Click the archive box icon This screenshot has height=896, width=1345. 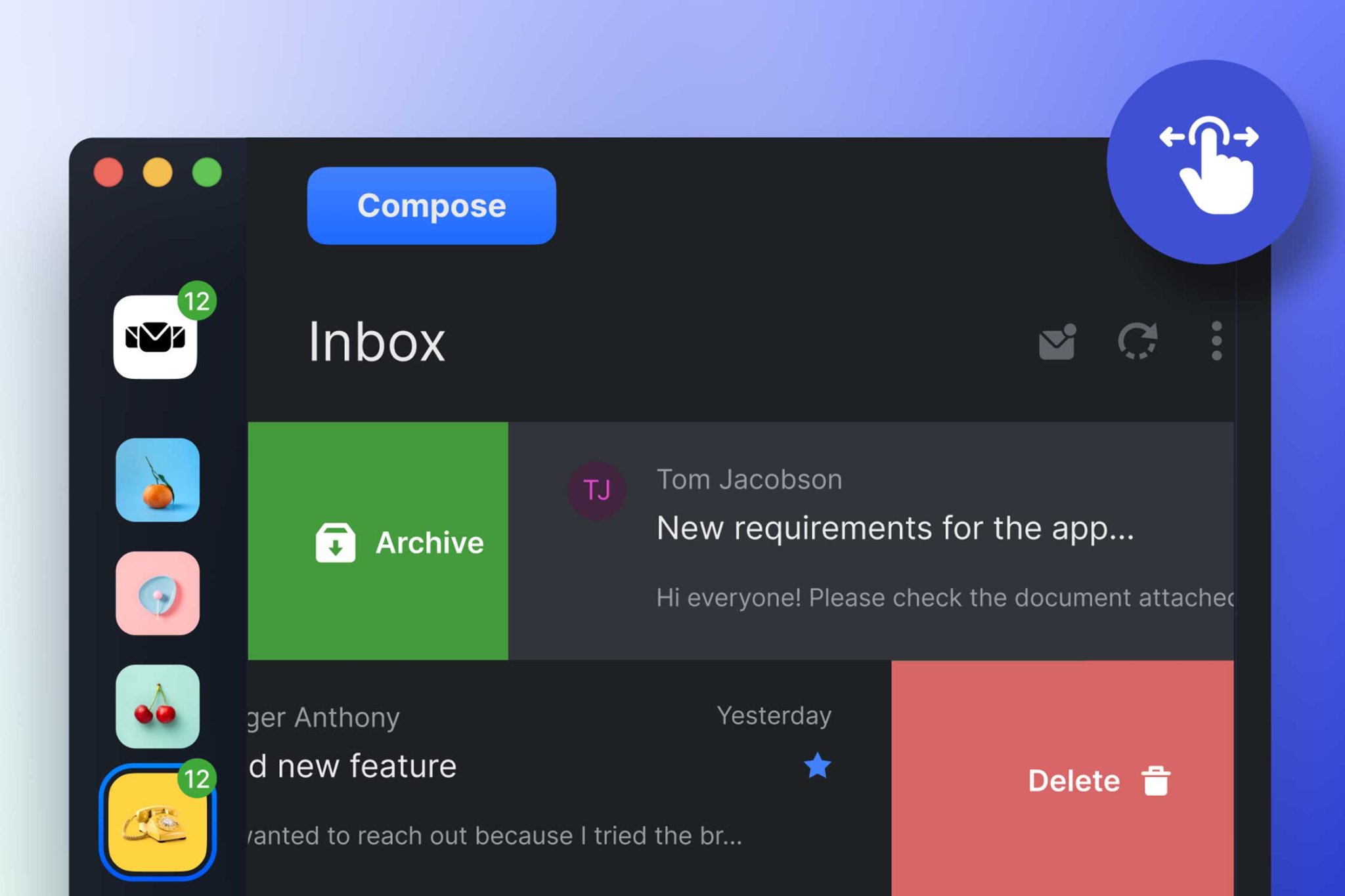(336, 541)
